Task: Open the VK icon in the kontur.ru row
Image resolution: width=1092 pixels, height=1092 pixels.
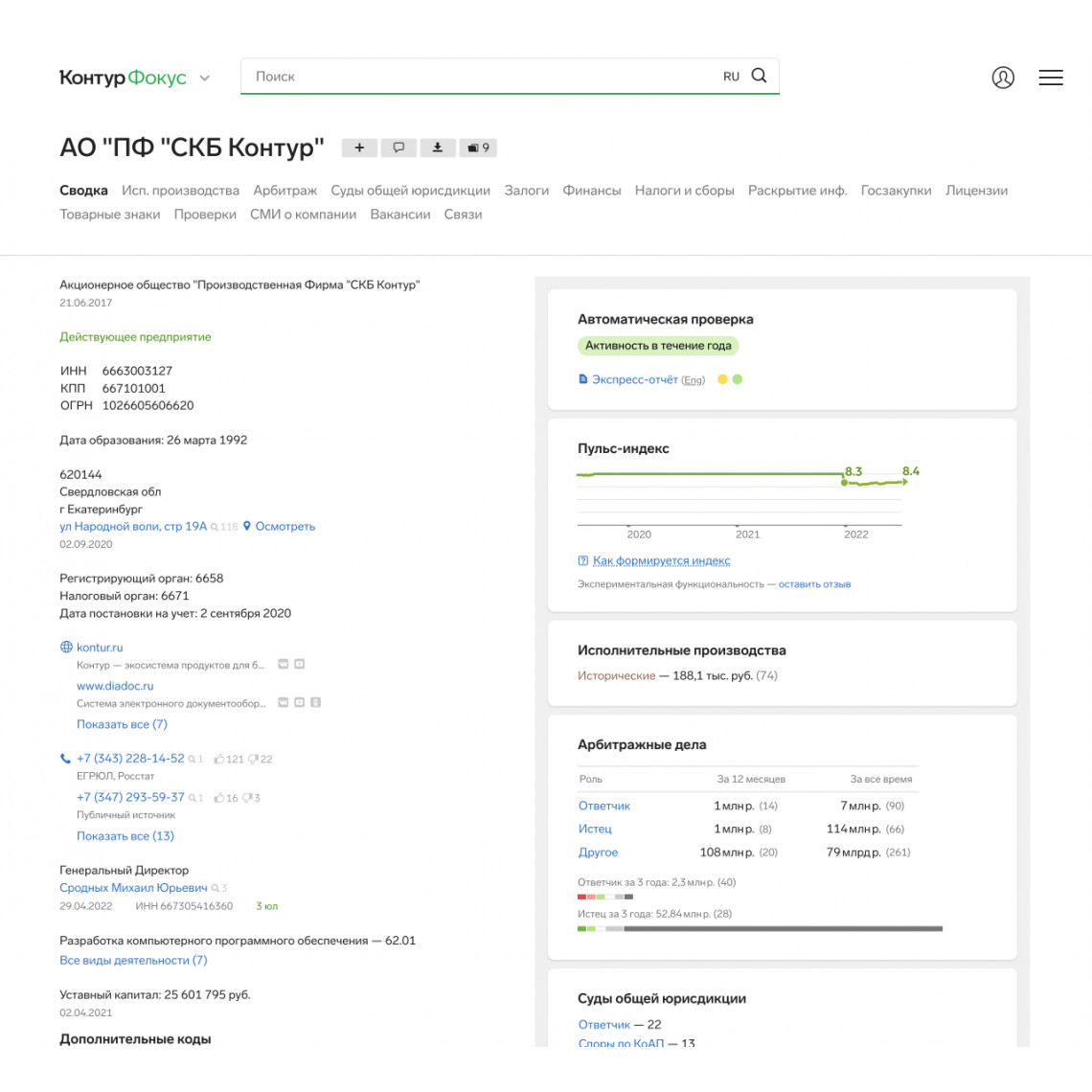Action: [283, 665]
